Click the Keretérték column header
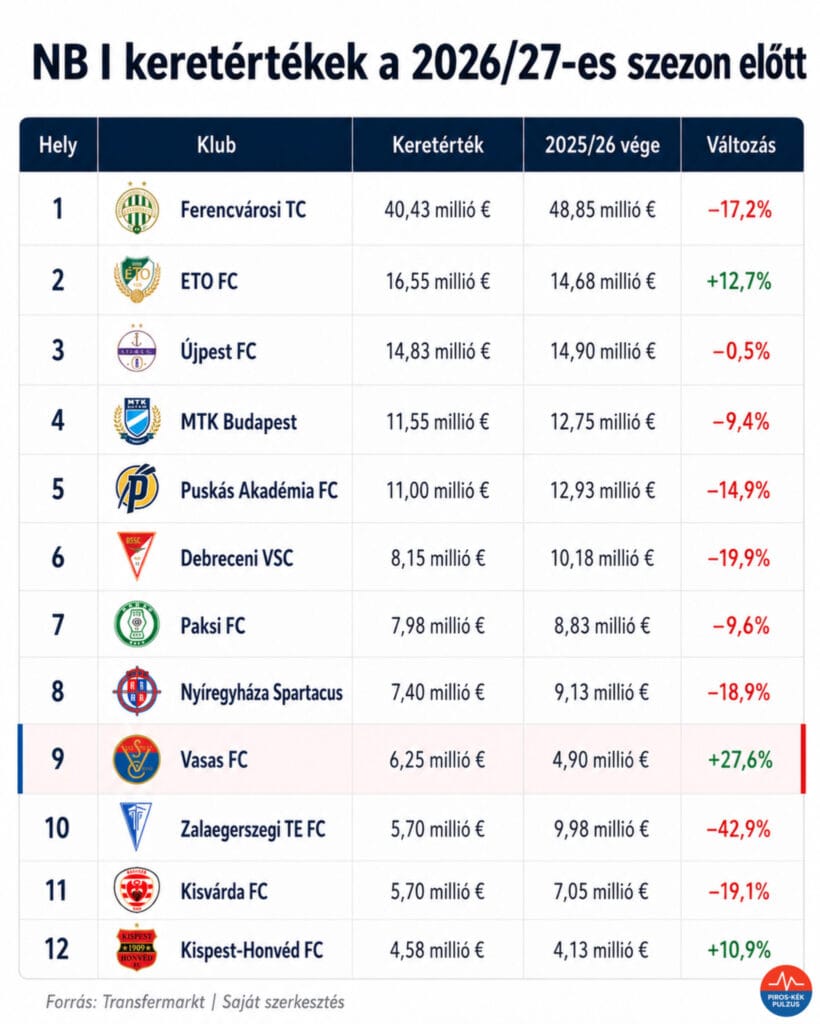 (437, 145)
